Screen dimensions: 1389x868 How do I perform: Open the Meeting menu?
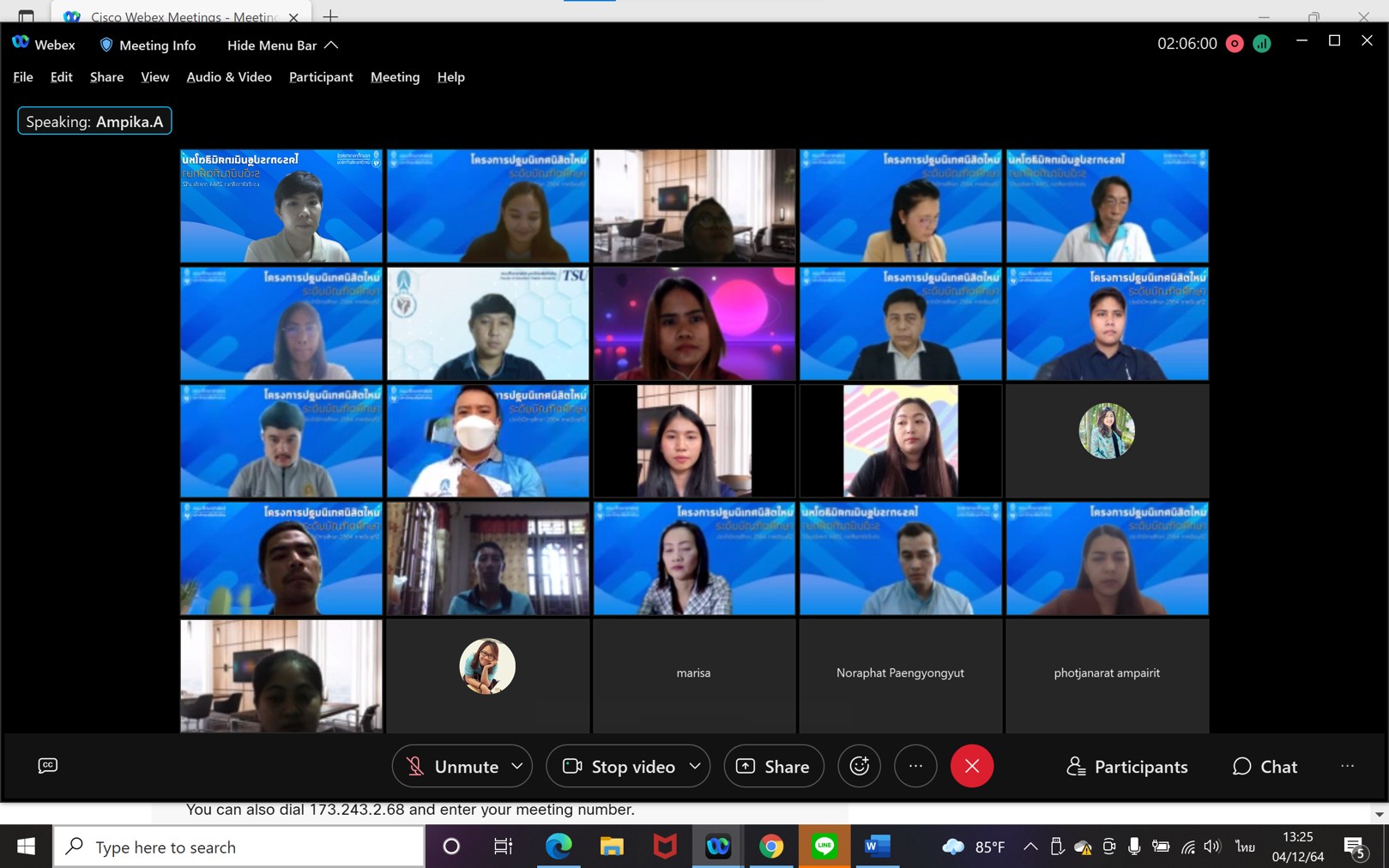click(x=396, y=77)
